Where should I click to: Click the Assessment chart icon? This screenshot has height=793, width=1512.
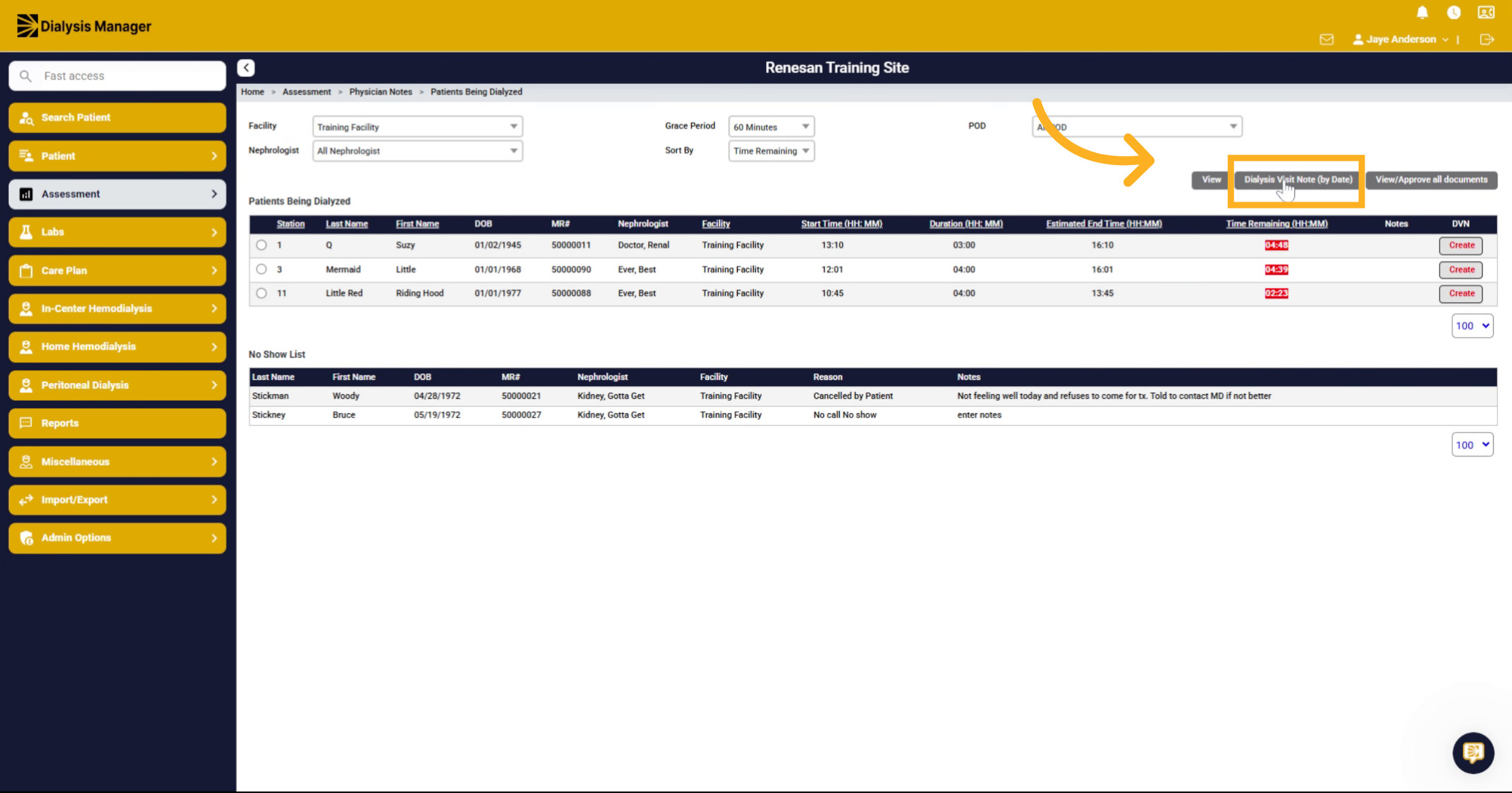pyautogui.click(x=26, y=194)
